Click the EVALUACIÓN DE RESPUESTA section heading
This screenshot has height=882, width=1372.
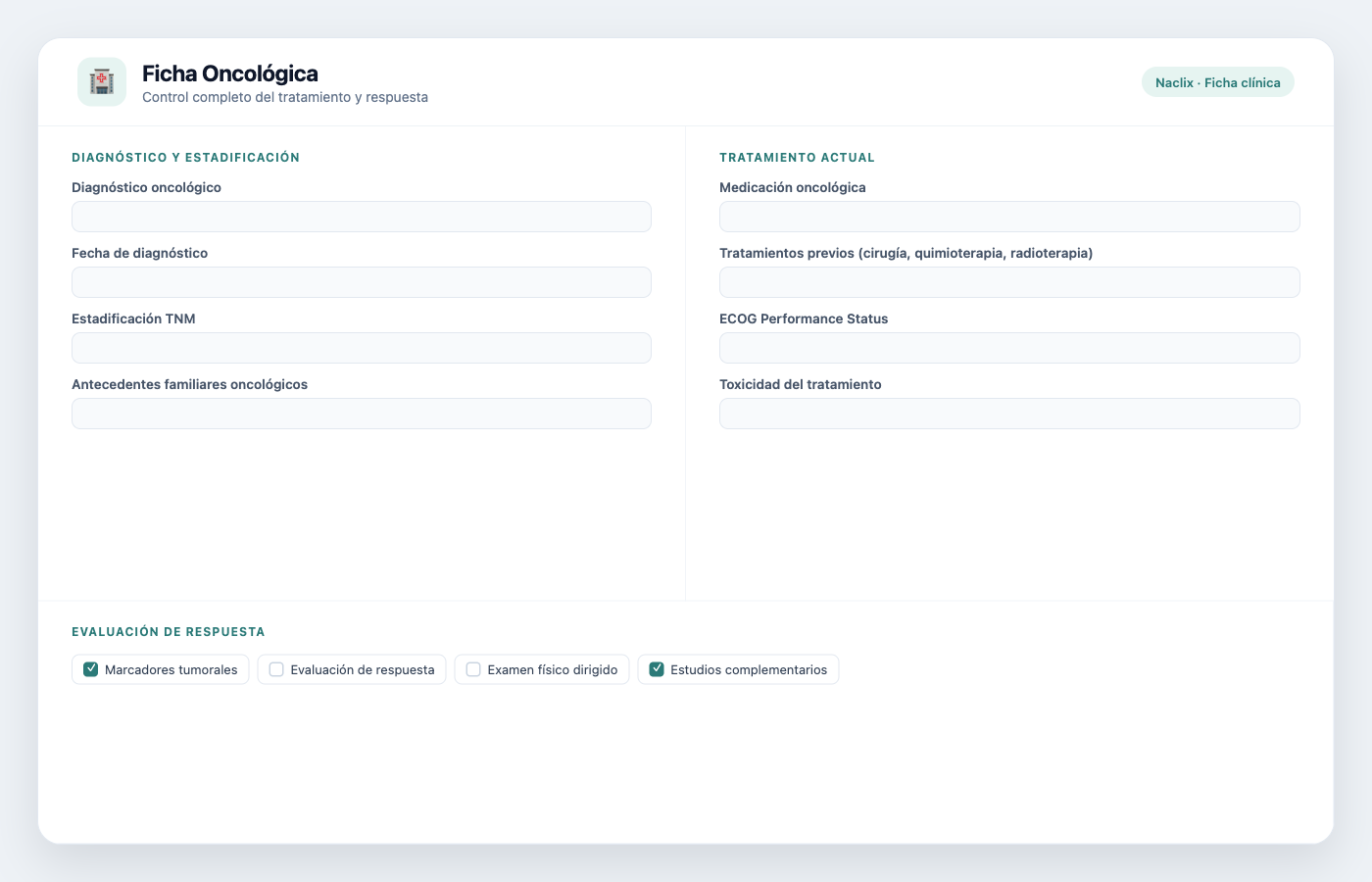169,632
